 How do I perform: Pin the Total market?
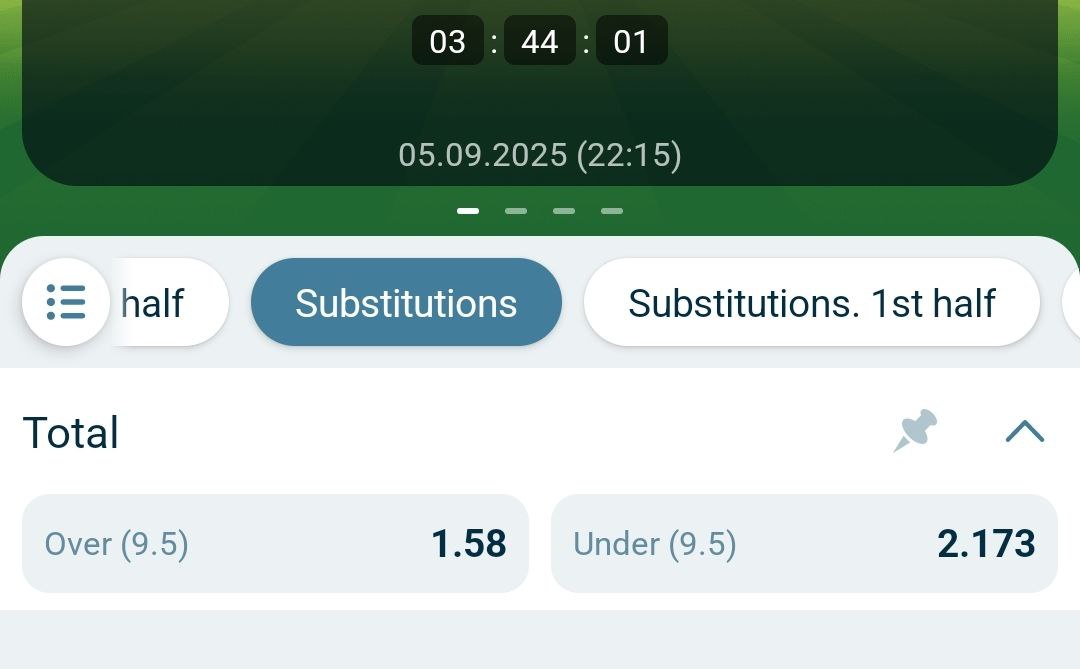pyautogui.click(x=914, y=431)
